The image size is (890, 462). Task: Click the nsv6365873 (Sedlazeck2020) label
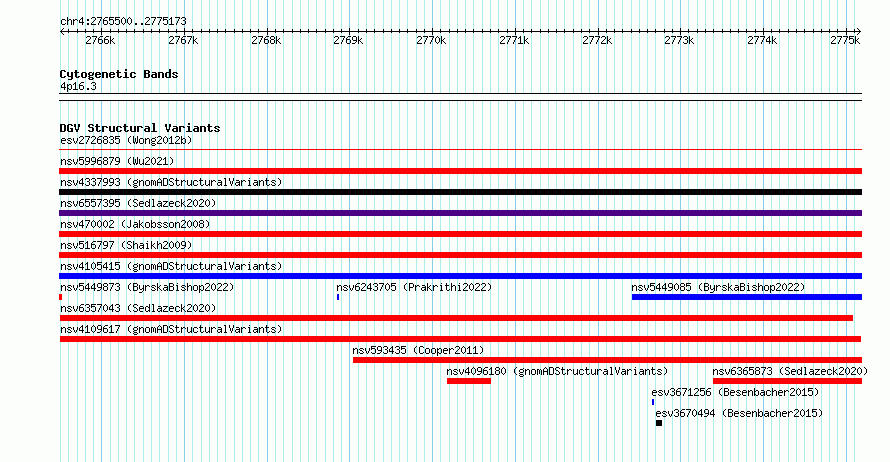[790, 371]
